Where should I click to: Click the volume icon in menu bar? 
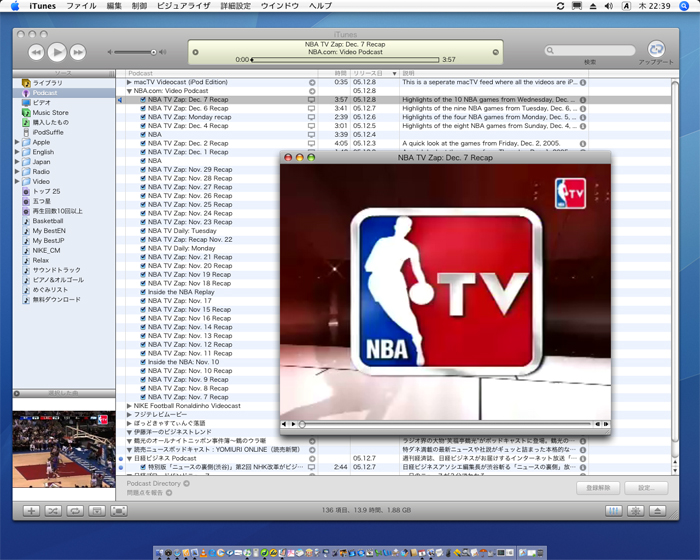[609, 6]
